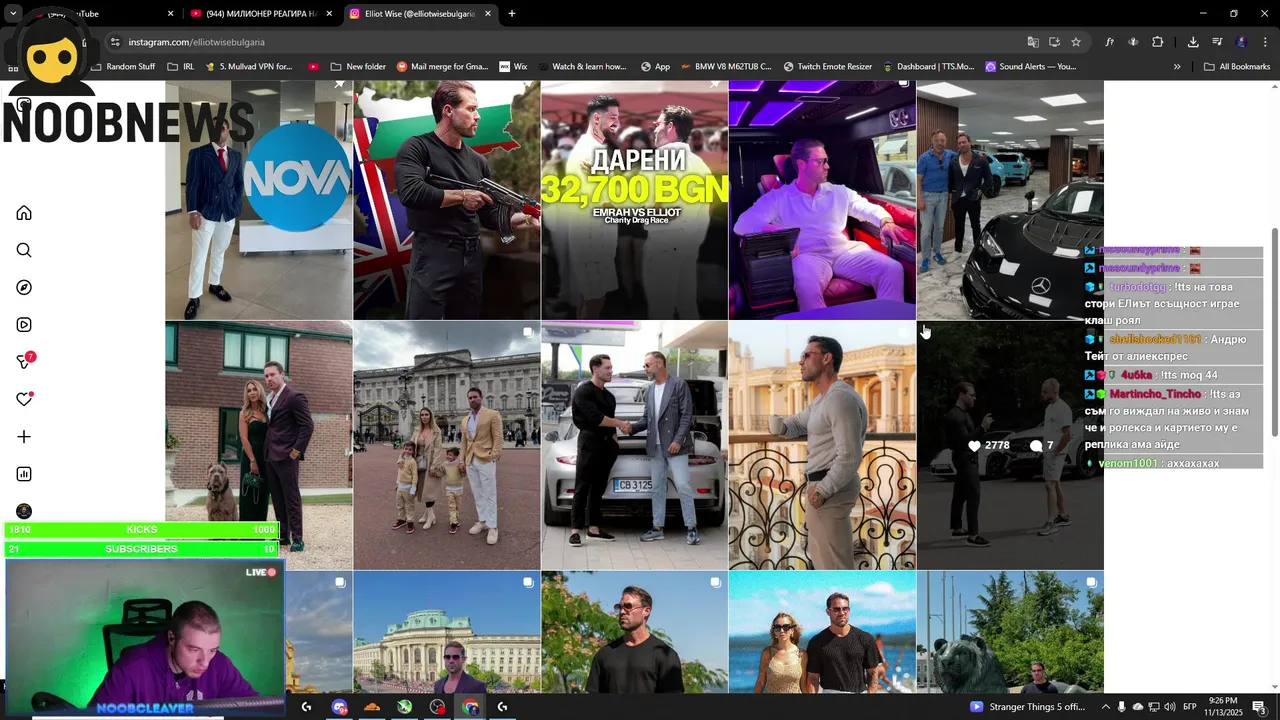Open Dashboard TTS.Mo bookmark
The image size is (1280, 720).
tap(928, 67)
